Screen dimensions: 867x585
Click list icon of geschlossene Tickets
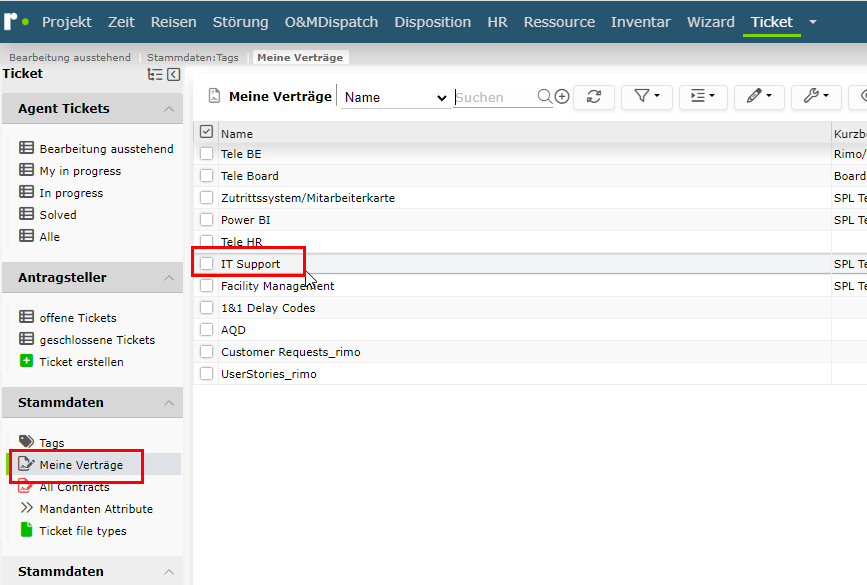click(26, 338)
